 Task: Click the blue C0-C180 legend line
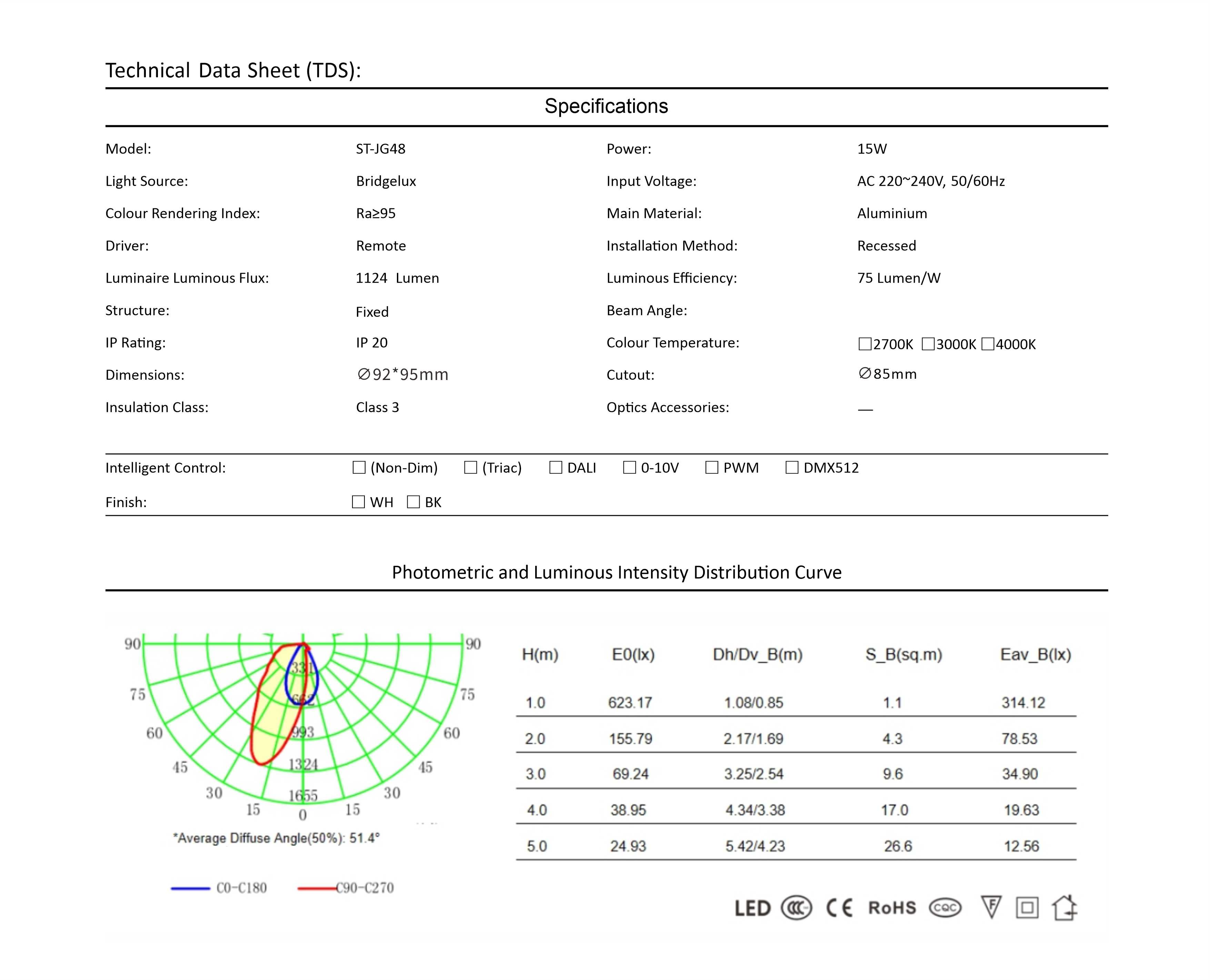190,888
